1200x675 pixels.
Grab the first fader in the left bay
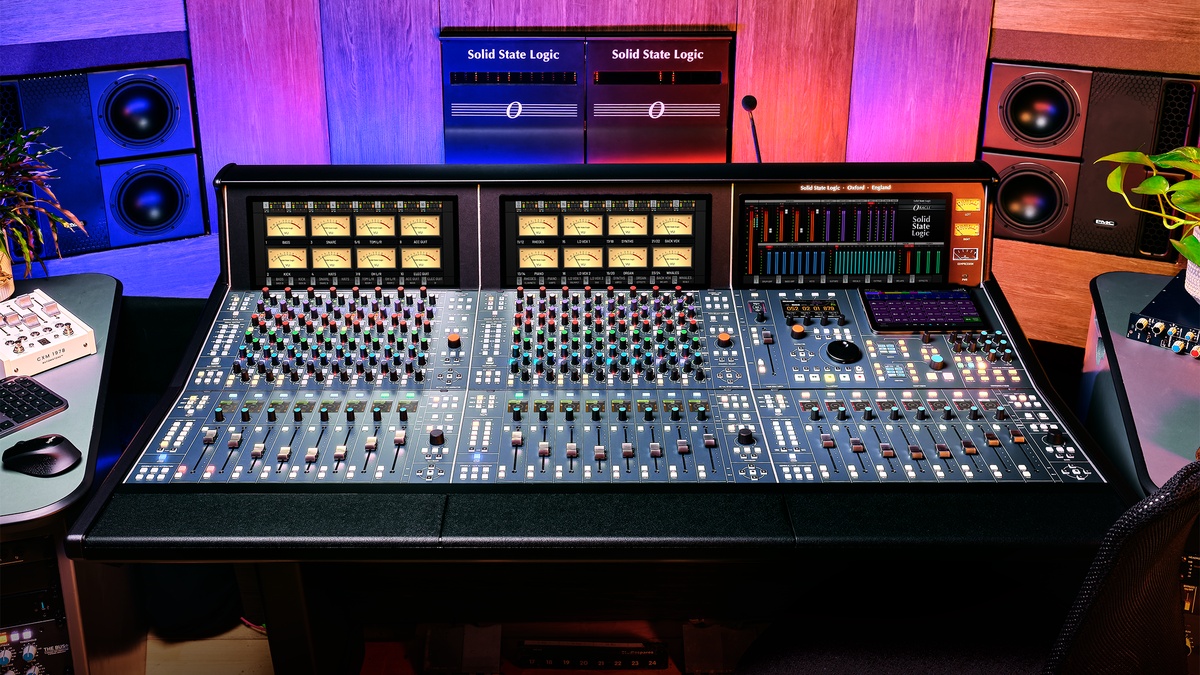click(x=210, y=437)
